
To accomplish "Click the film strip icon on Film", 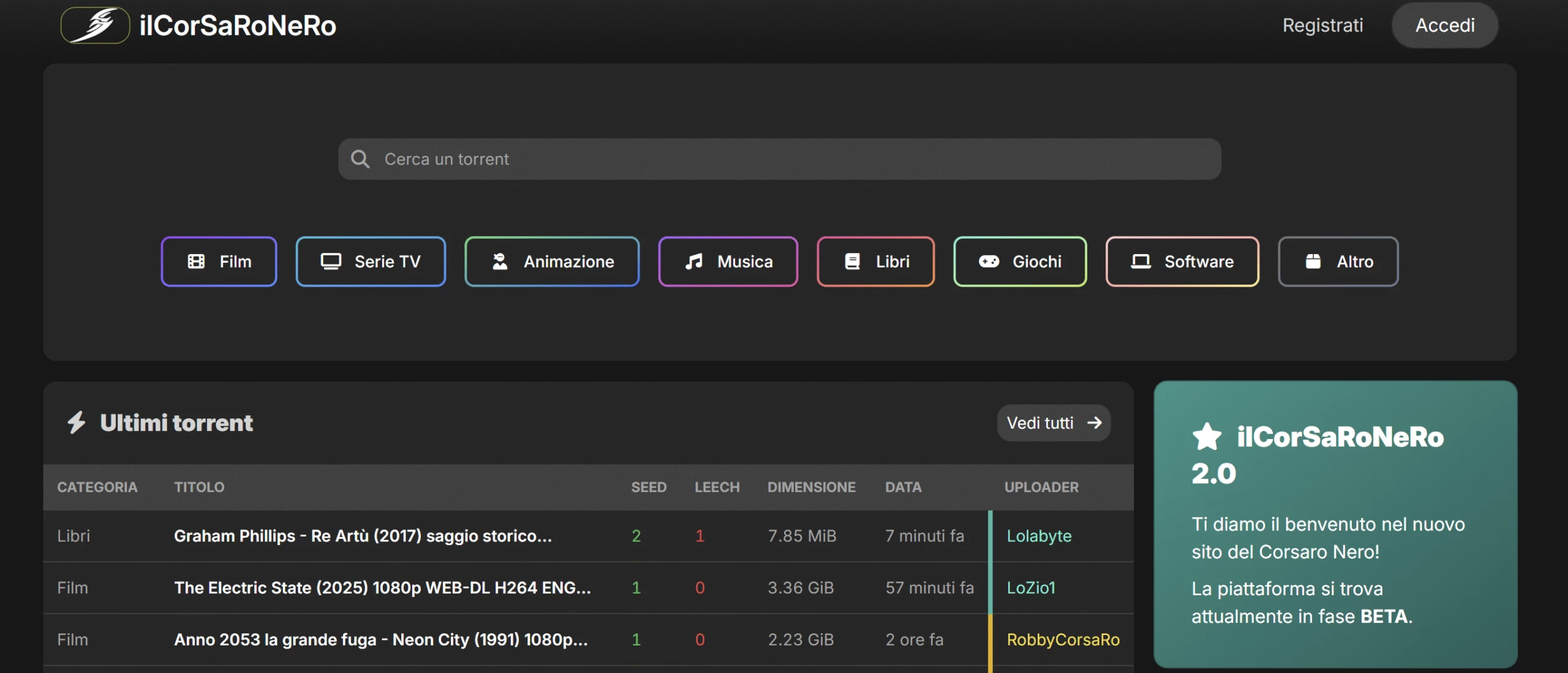I will coord(196,261).
